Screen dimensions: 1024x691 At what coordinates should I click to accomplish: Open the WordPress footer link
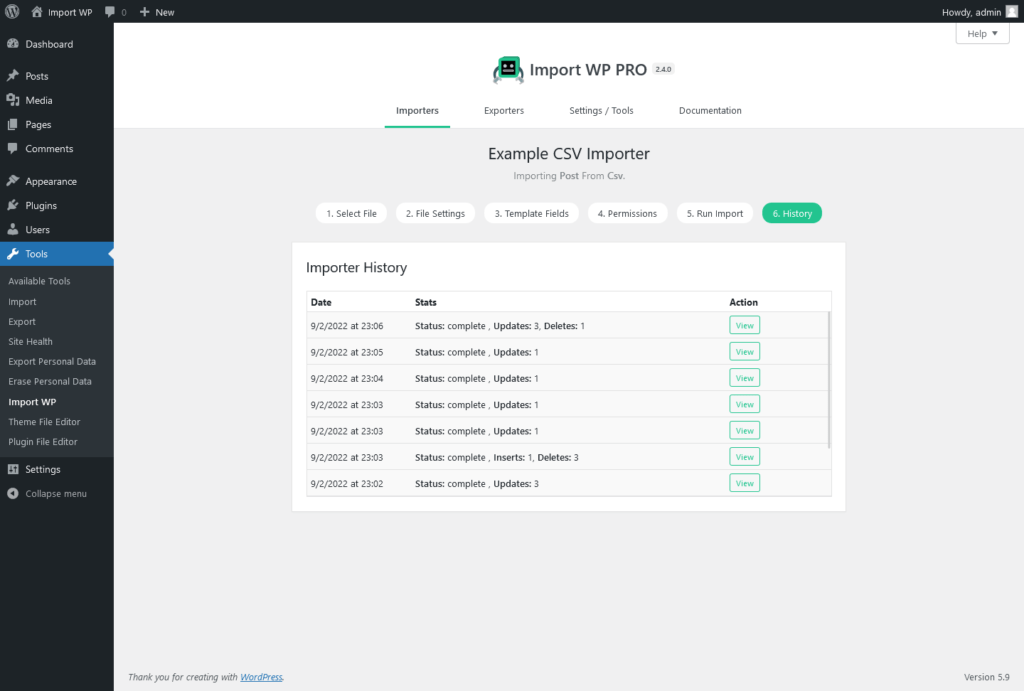(261, 677)
